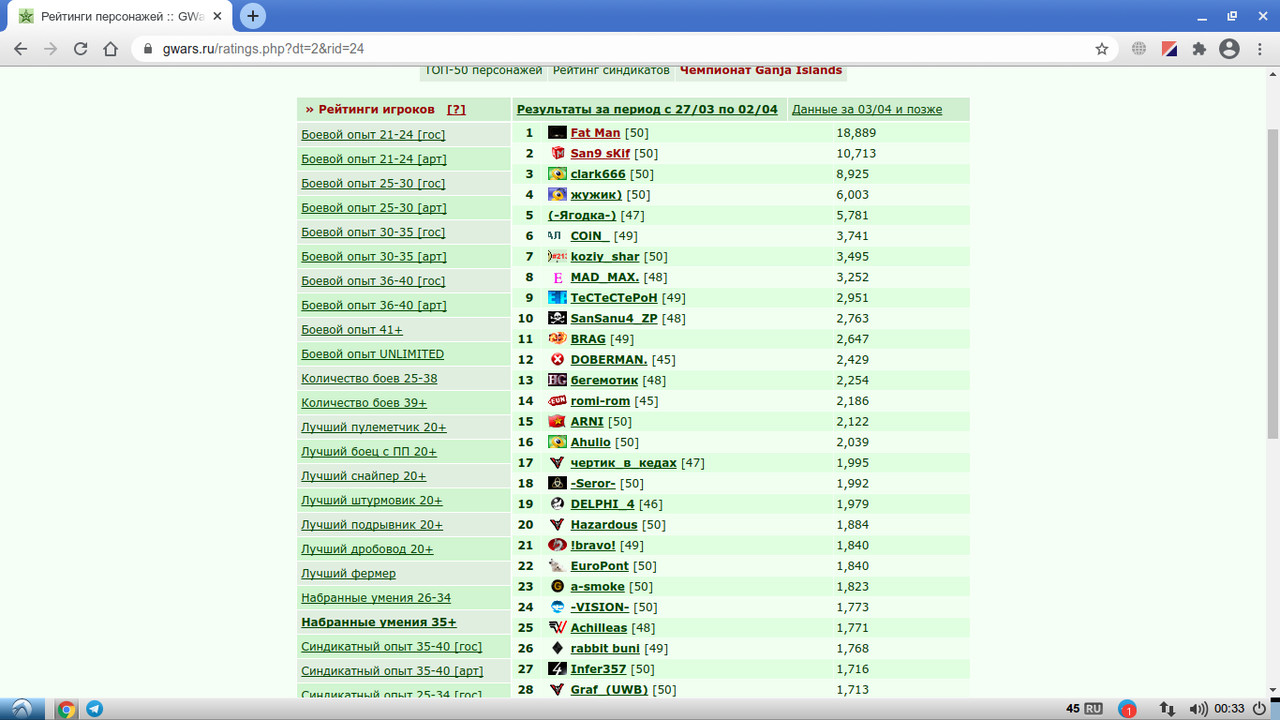Screen dimensions: 1280x720
Task: Open the Лучший фермер rating
Action: 348,573
